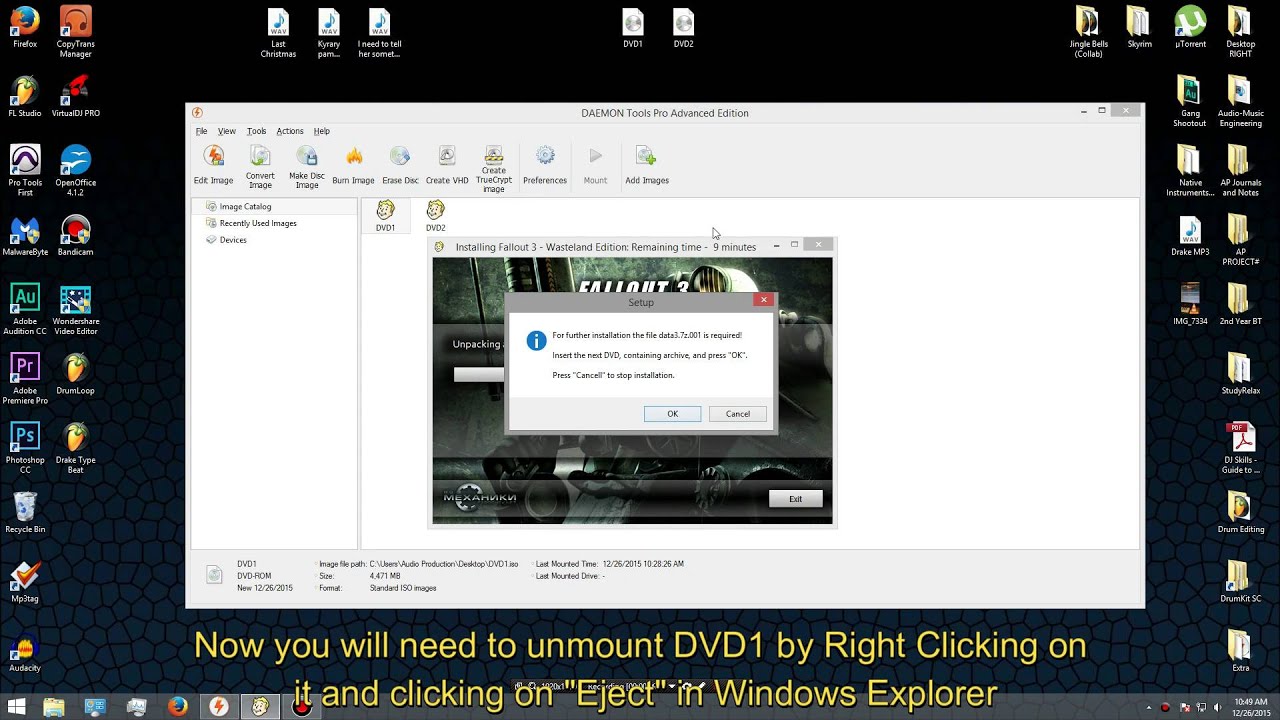
Task: Launch the Burn Image tool
Action: pyautogui.click(x=353, y=165)
